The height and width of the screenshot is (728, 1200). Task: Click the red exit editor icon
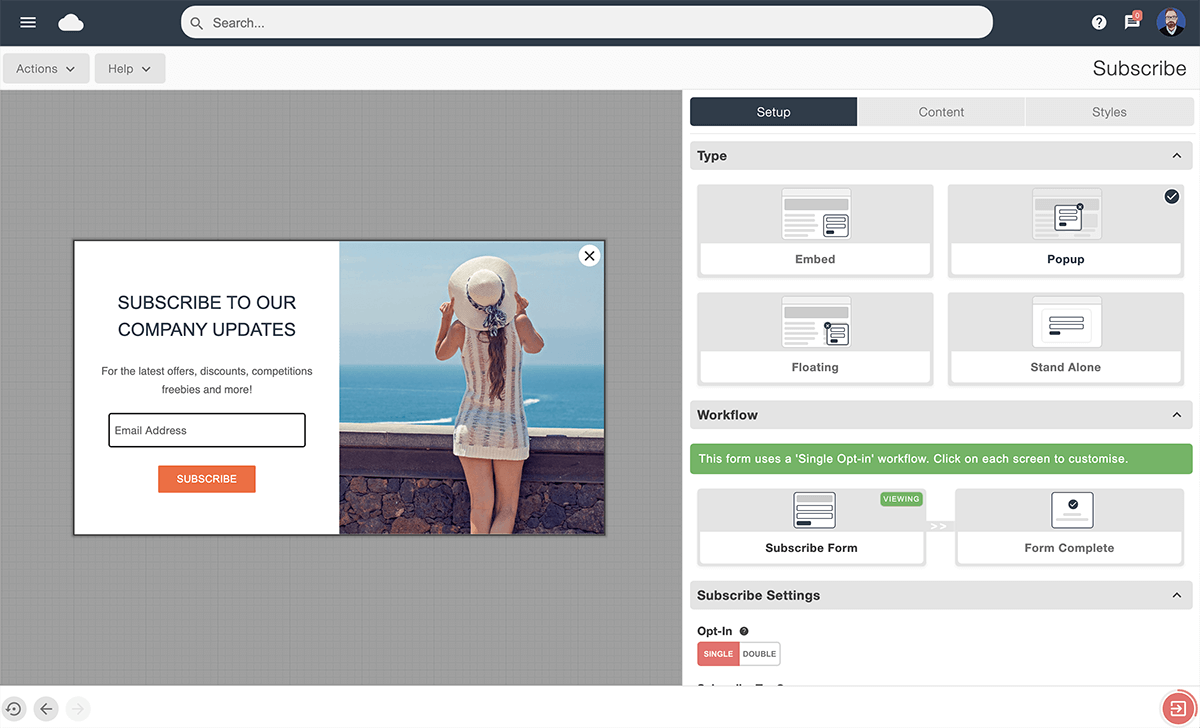(x=1178, y=708)
